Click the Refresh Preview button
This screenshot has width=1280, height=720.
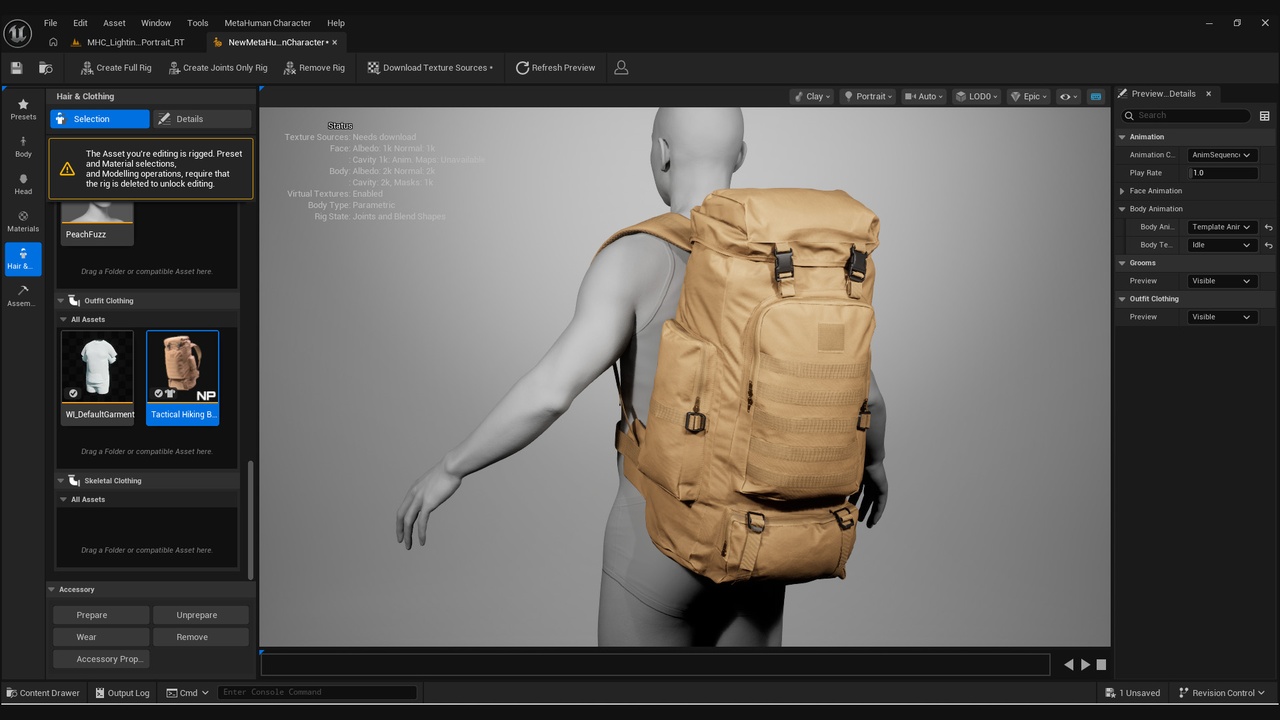pos(555,68)
